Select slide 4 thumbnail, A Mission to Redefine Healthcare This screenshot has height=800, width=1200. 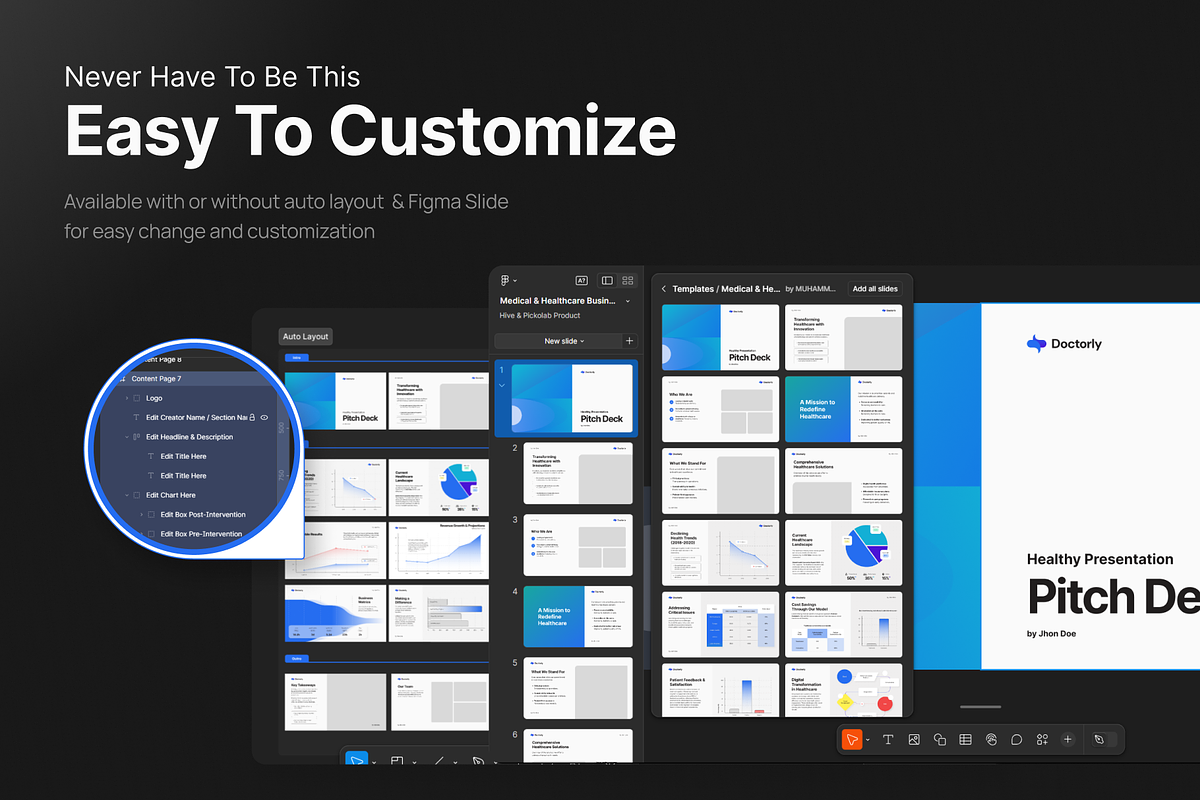tap(578, 617)
